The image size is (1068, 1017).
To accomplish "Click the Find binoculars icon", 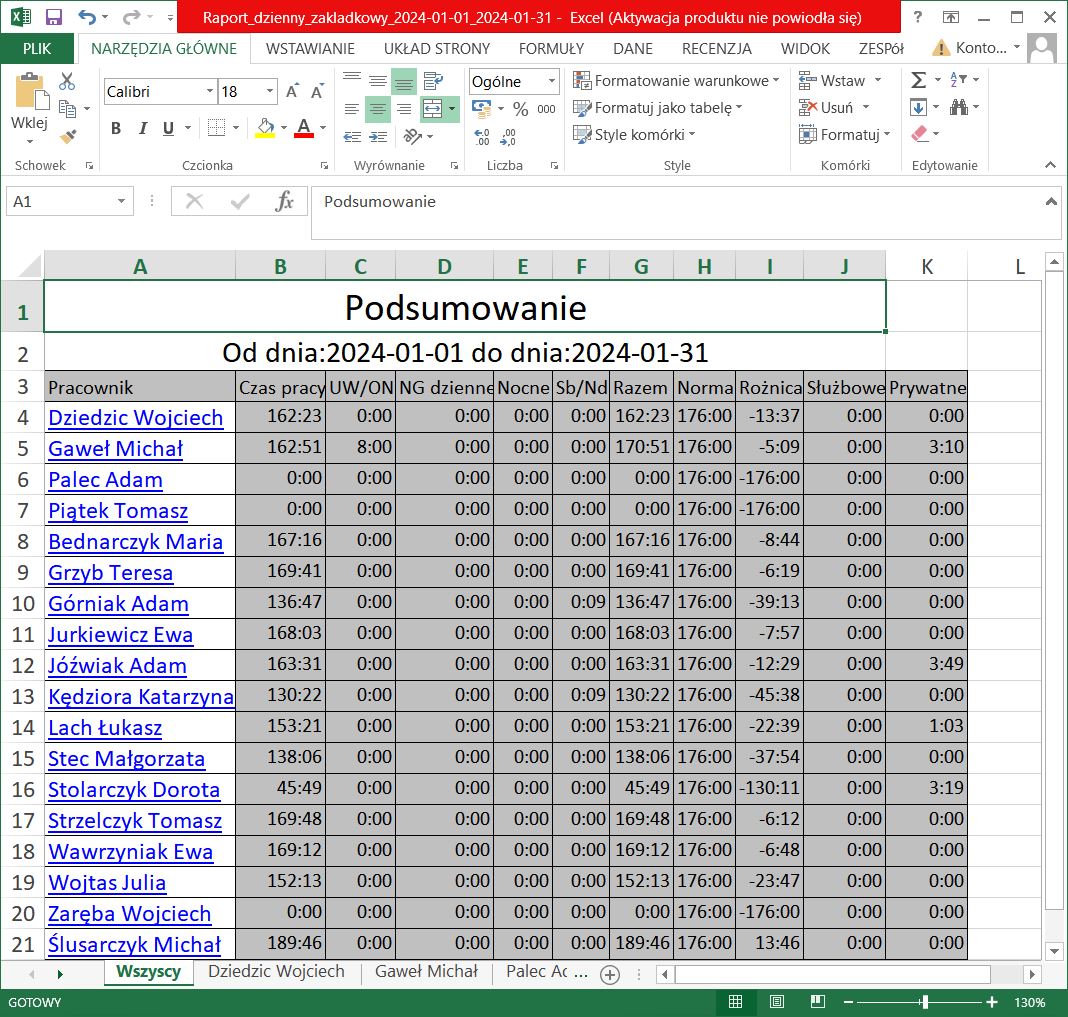I will (958, 107).
